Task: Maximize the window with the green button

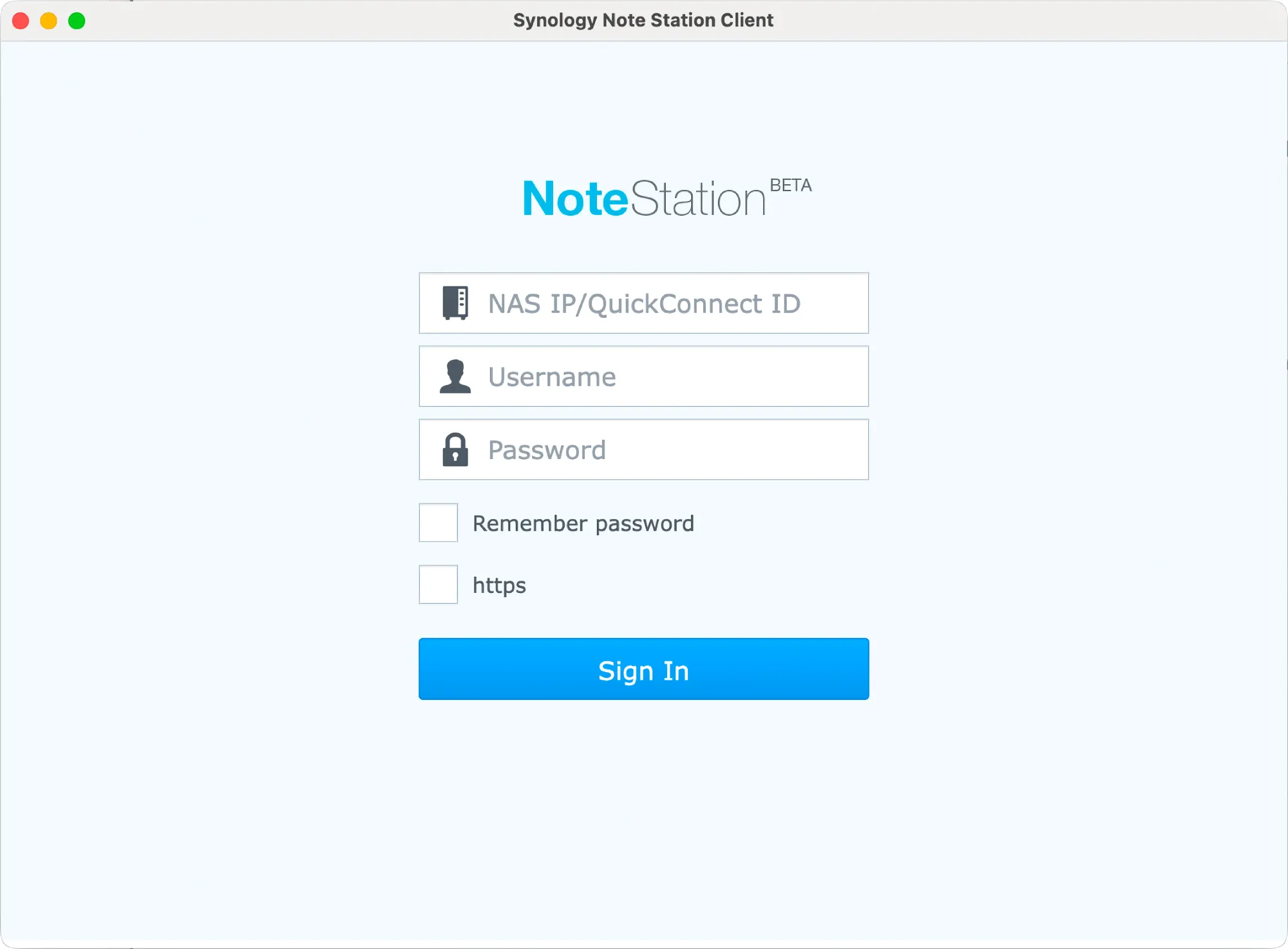Action: tap(77, 21)
